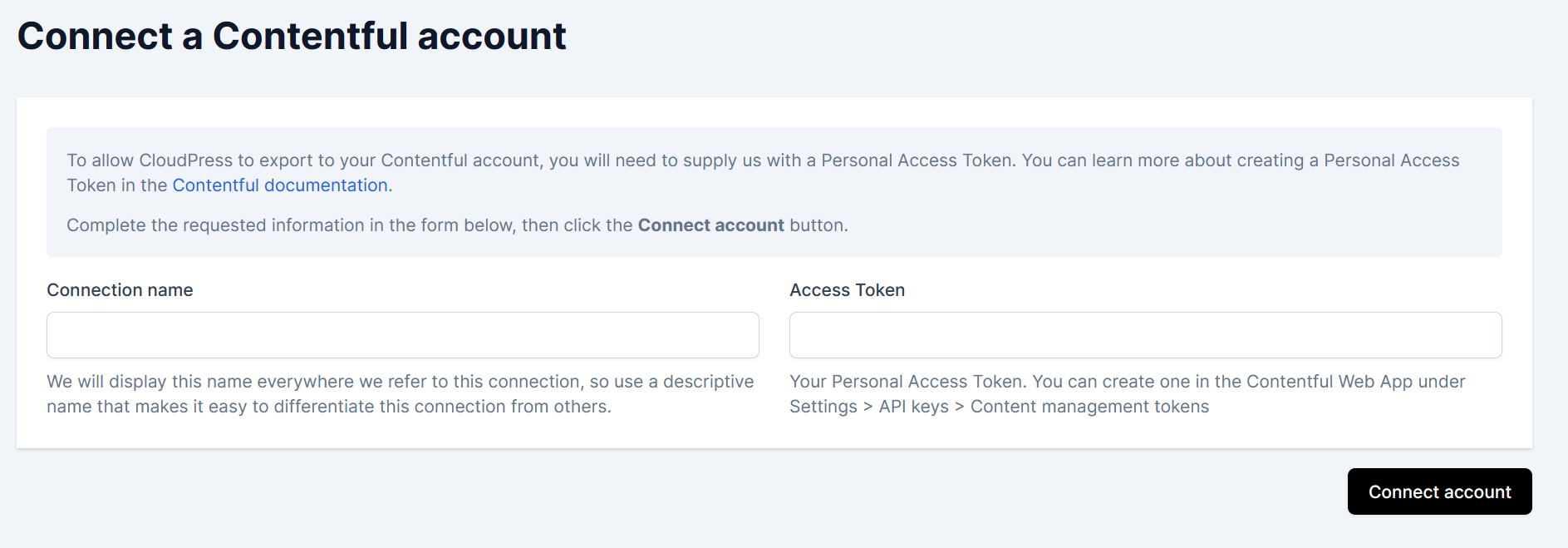This screenshot has height=548, width=1568.
Task: Click "API keys" in the token path hint
Action: point(913,407)
